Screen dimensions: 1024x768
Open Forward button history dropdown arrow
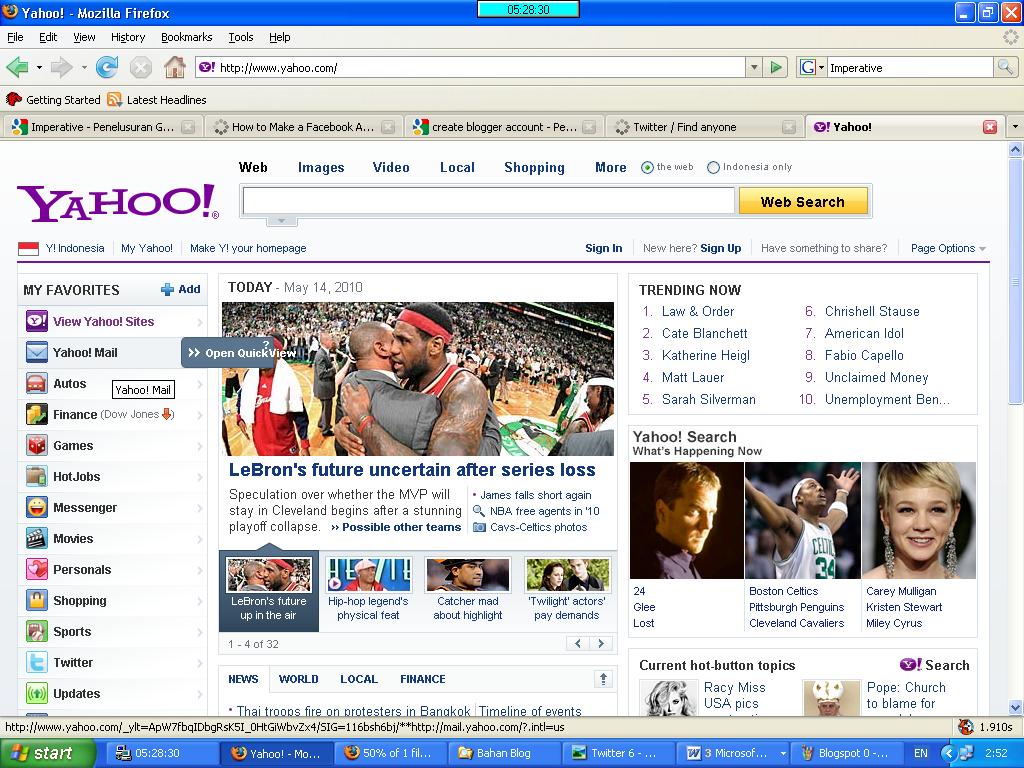[x=84, y=67]
